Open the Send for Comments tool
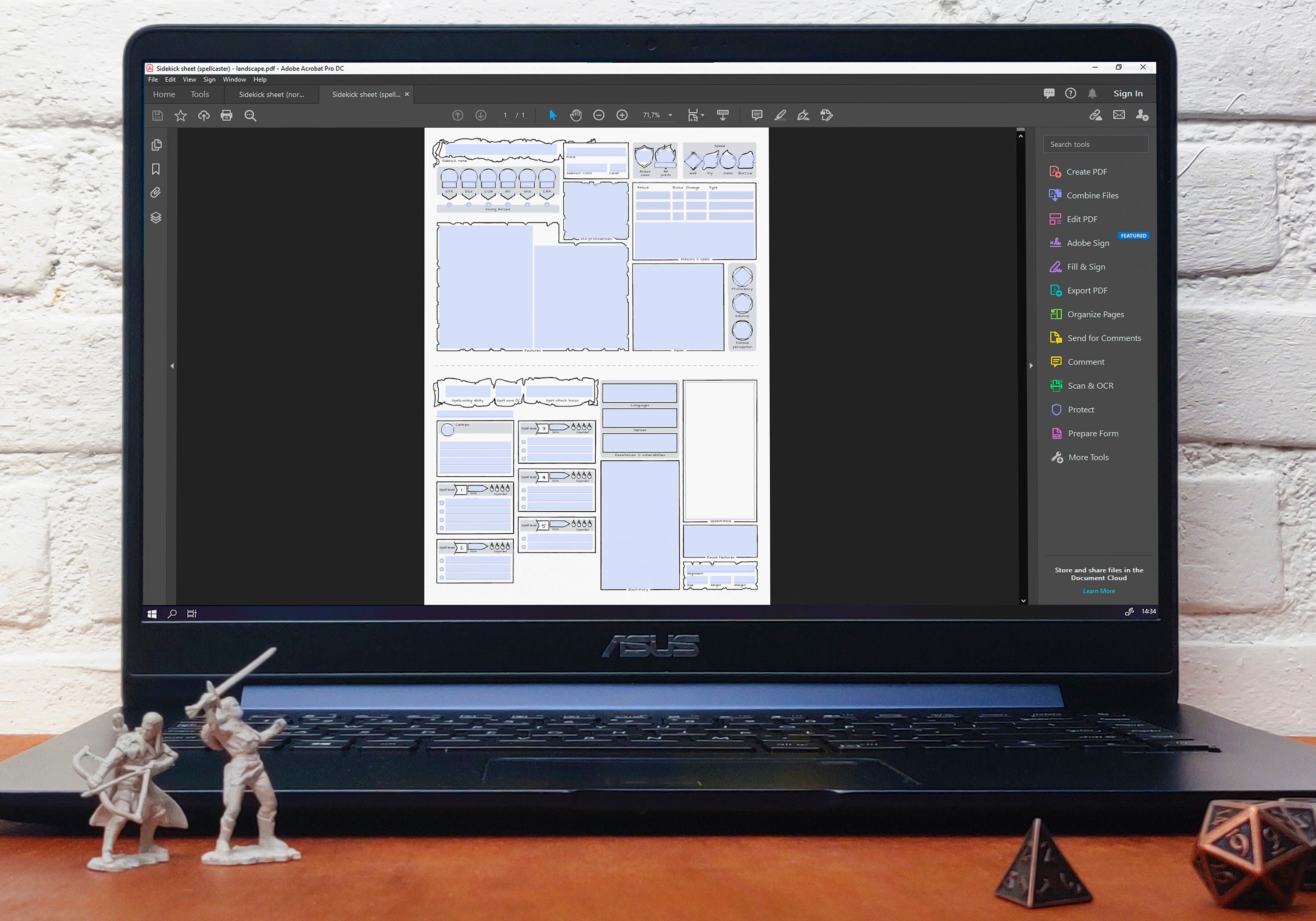Screen dimensions: 1316x921 point(1095,338)
